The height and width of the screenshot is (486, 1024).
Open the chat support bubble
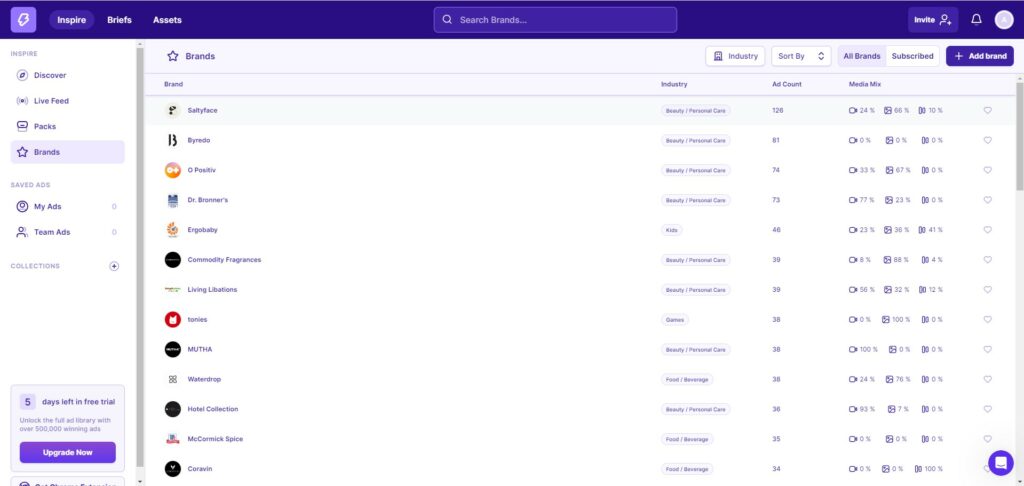[x=1000, y=462]
